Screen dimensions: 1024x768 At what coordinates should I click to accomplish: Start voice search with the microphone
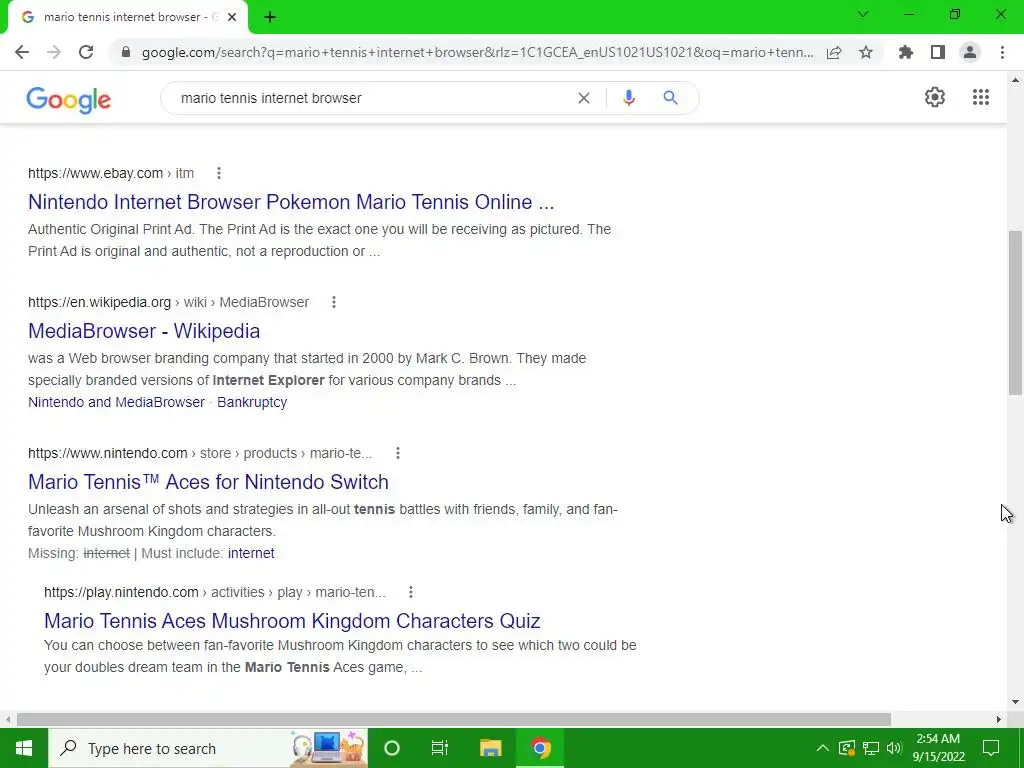coord(628,98)
